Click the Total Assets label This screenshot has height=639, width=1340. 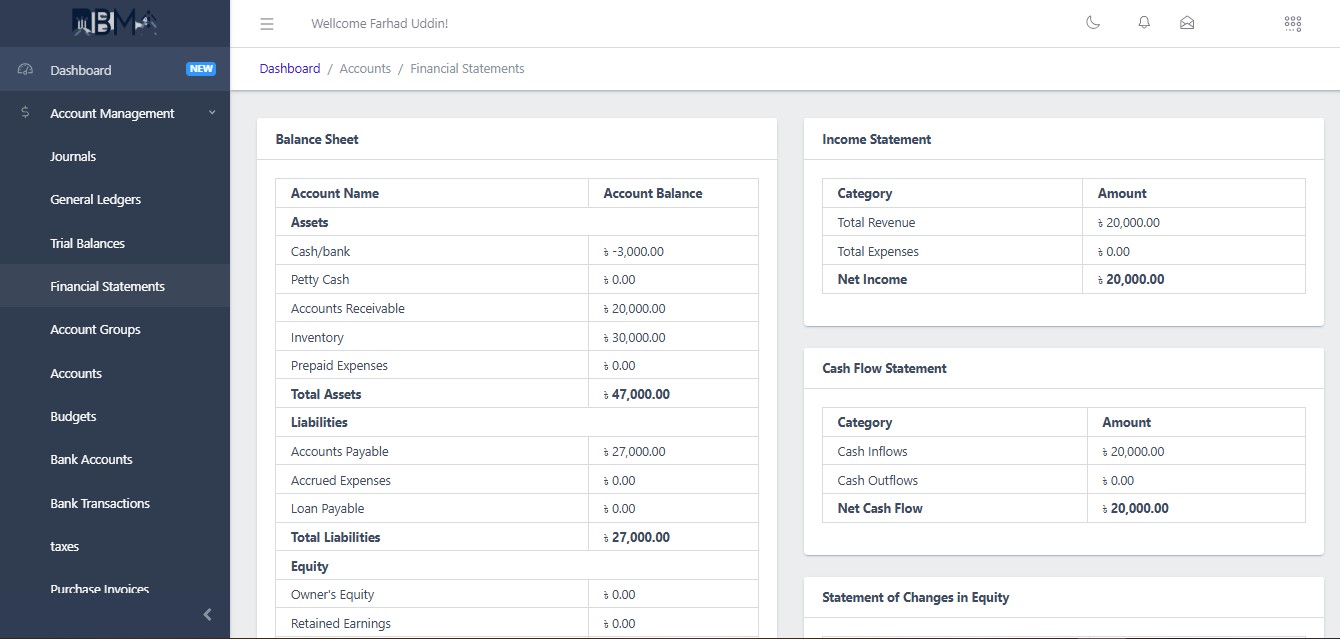point(326,394)
